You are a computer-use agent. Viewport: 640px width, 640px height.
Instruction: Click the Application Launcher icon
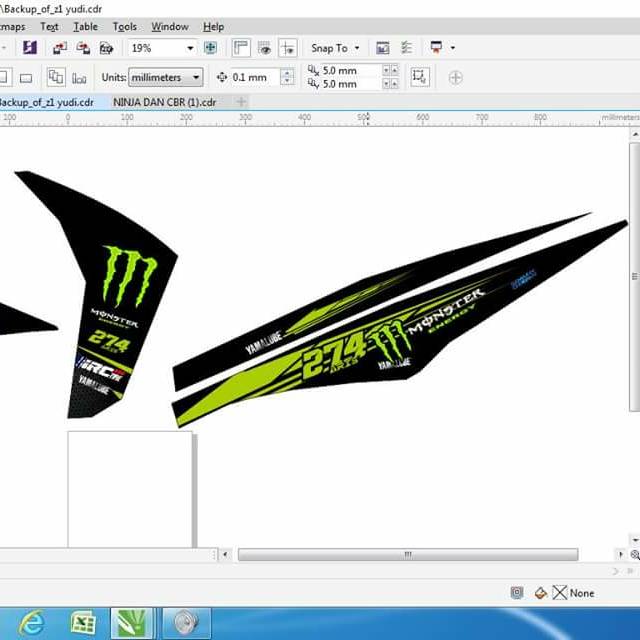pyautogui.click(x=436, y=47)
